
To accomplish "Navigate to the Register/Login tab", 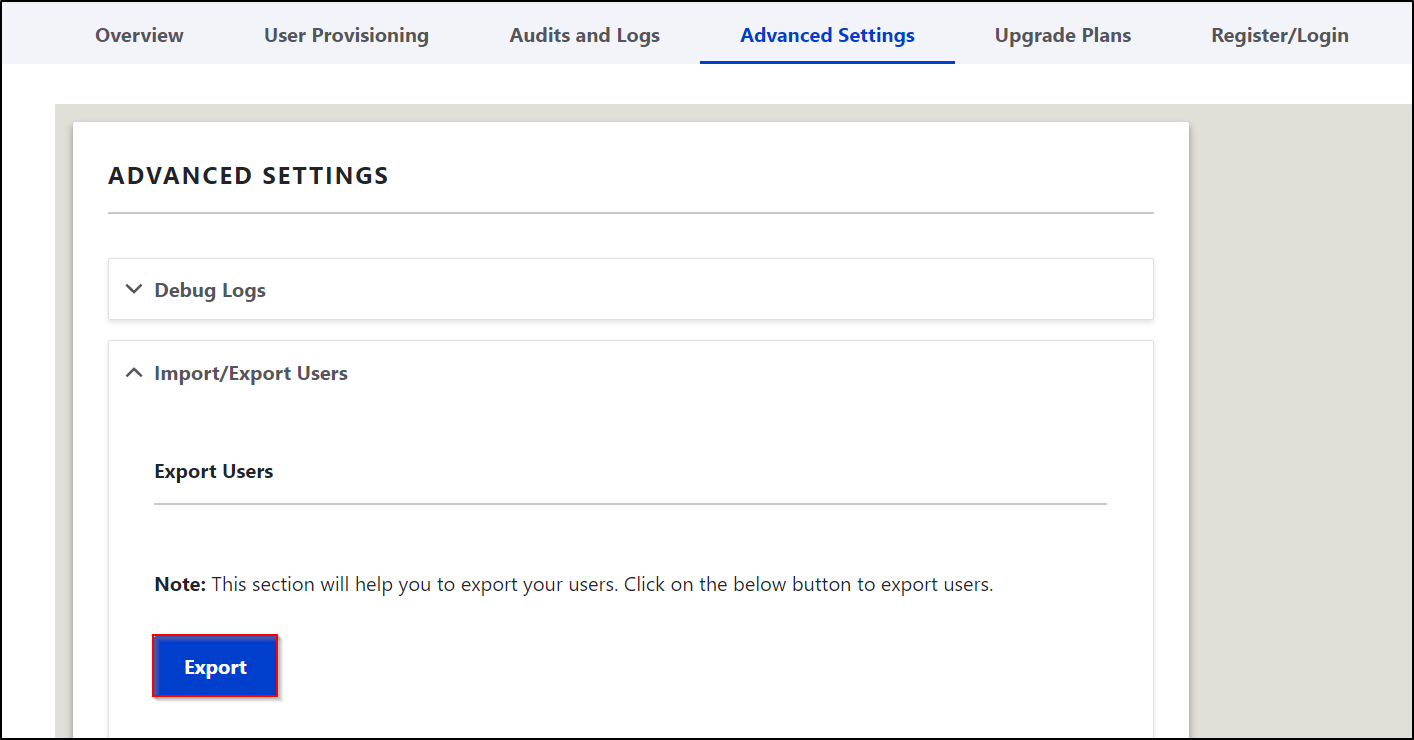I will (1280, 36).
